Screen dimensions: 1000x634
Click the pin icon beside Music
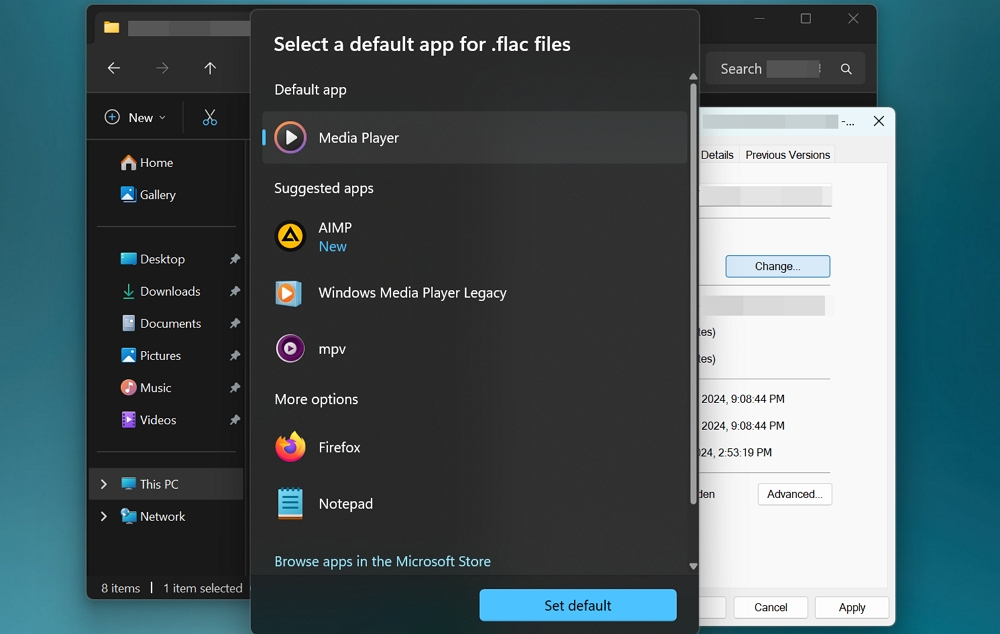[x=235, y=388]
